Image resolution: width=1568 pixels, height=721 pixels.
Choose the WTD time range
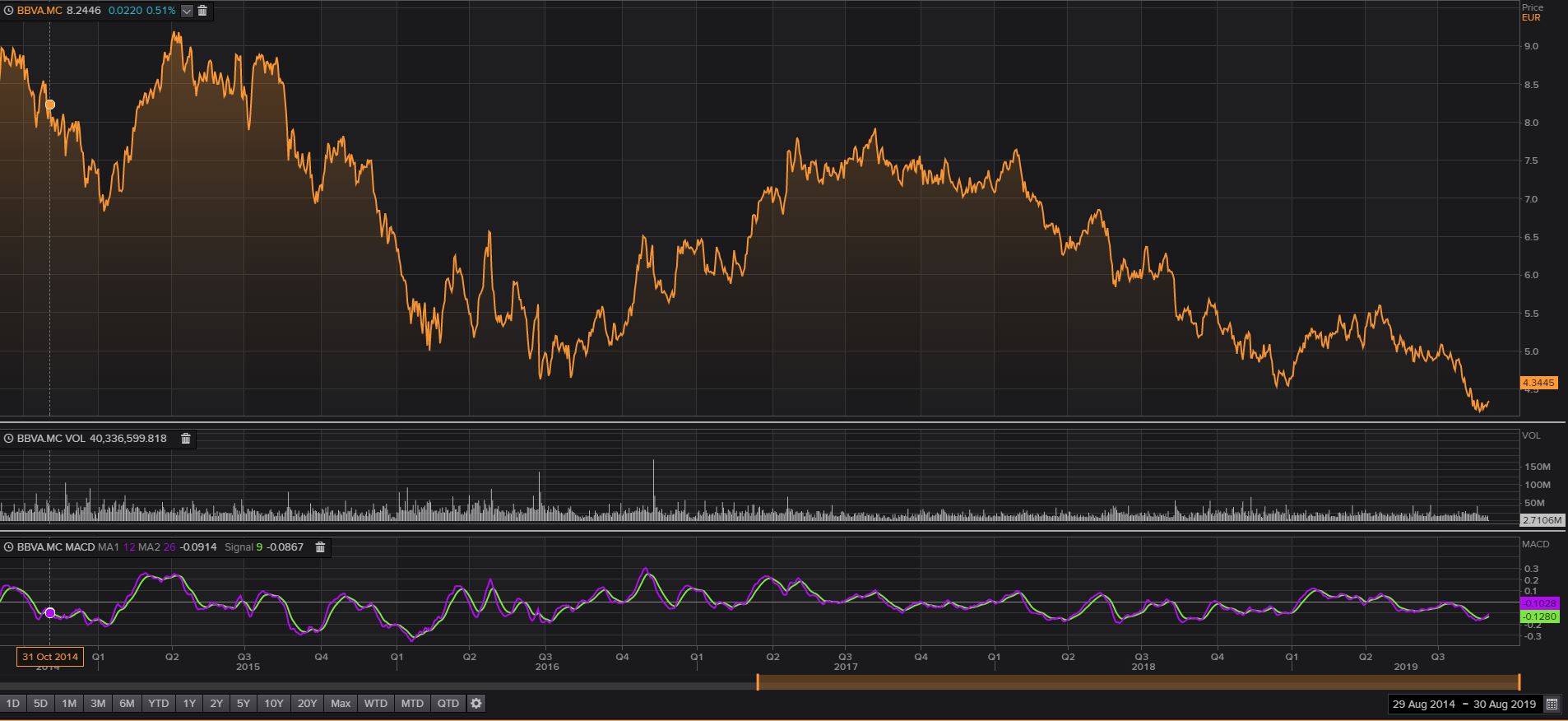(376, 704)
